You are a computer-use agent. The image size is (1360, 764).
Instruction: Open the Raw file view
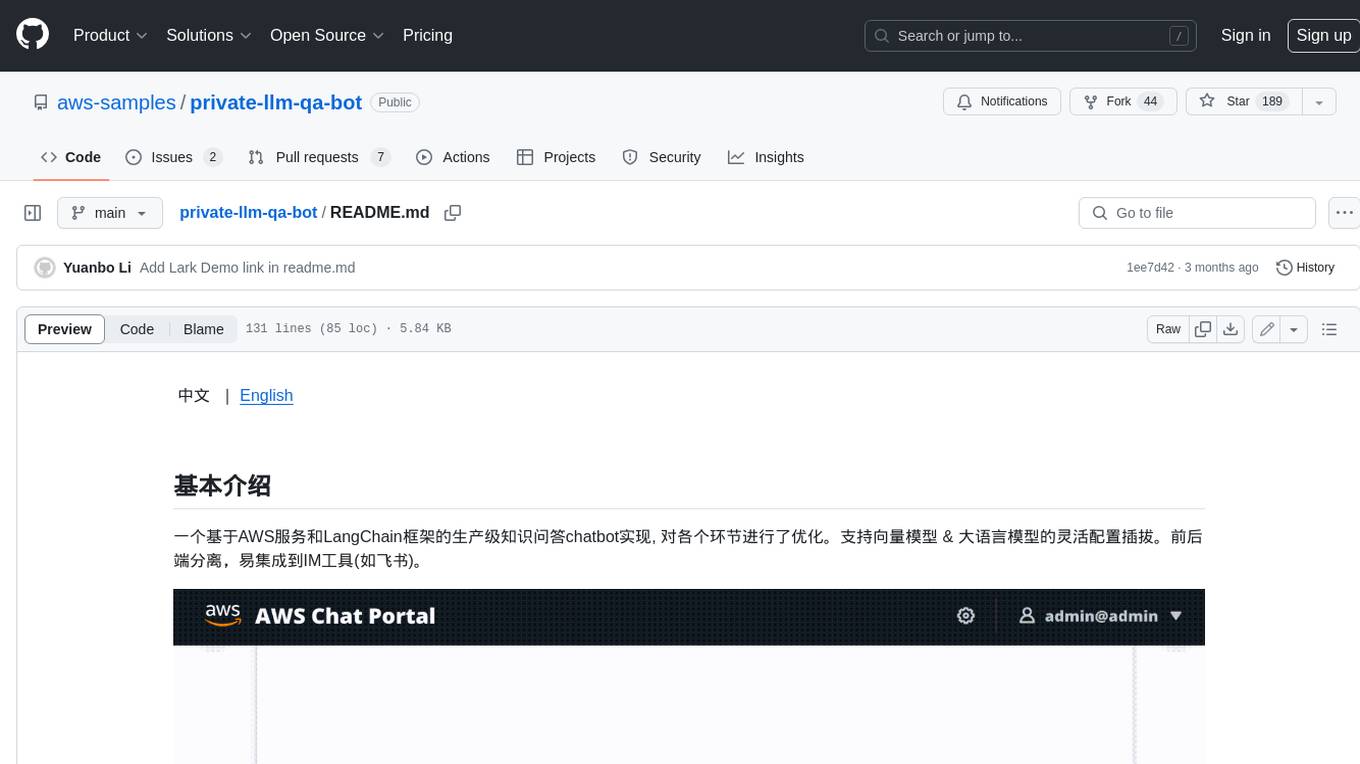pos(1168,329)
